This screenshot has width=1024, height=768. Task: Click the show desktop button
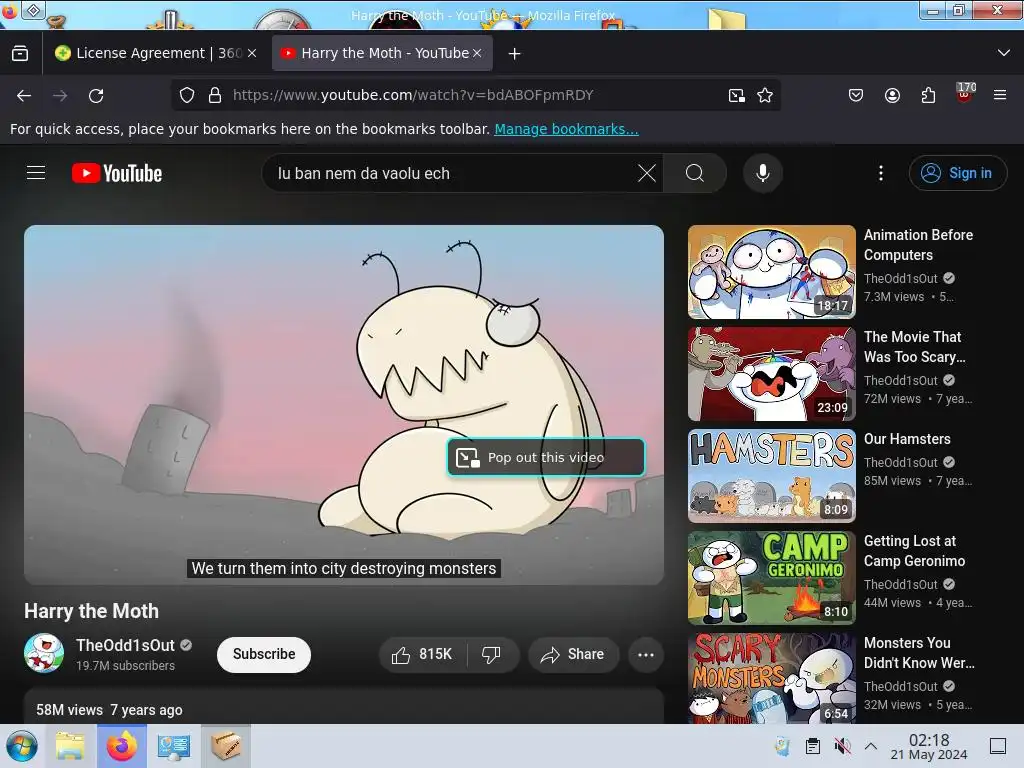click(998, 746)
